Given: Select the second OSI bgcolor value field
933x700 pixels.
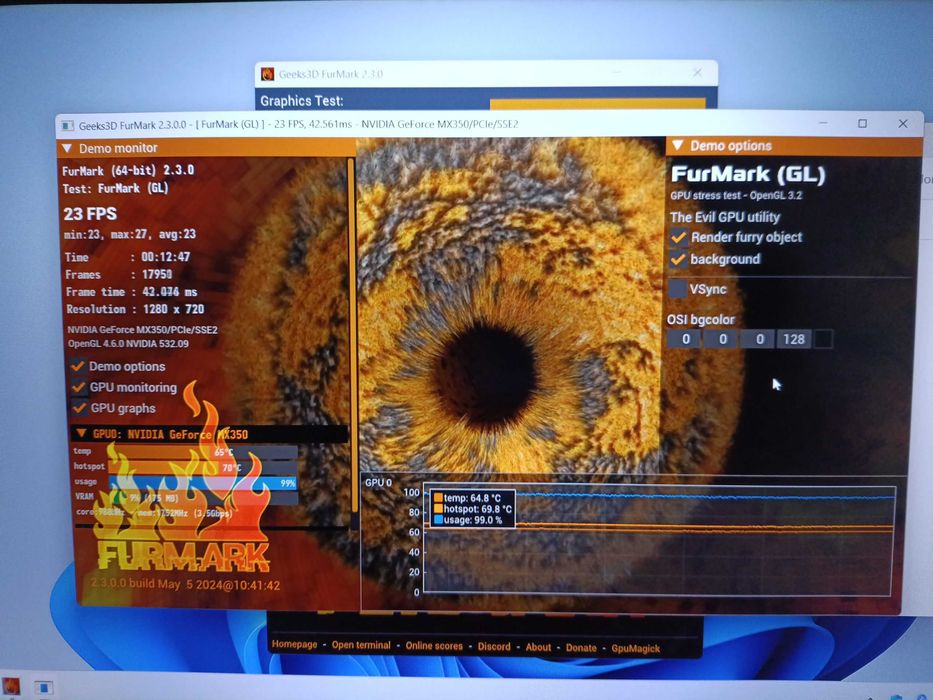Looking at the screenshot, I should (721, 339).
